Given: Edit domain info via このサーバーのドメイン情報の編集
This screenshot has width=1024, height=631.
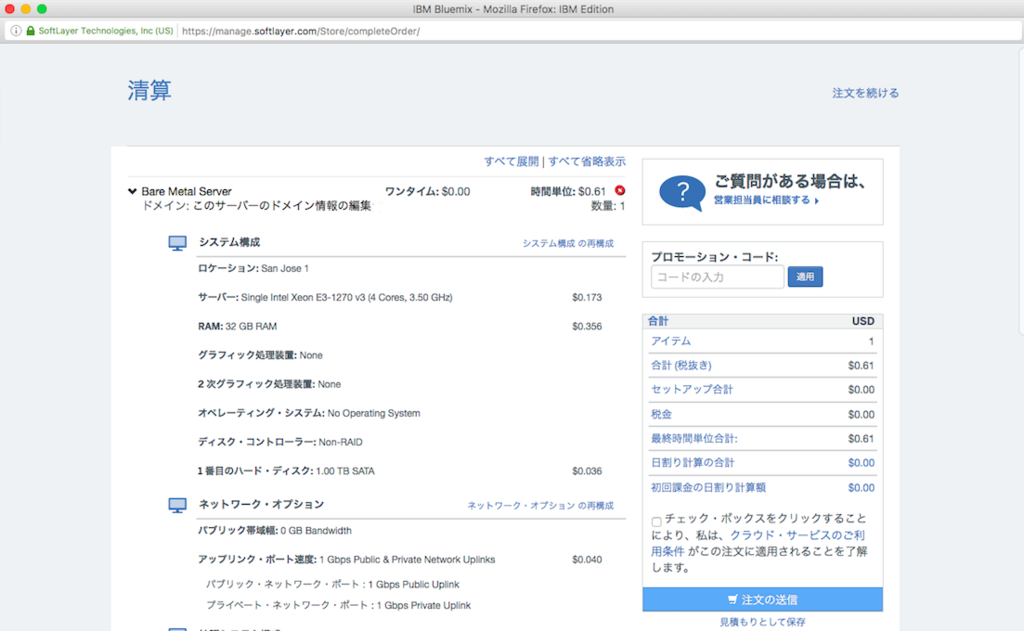Looking at the screenshot, I should (x=281, y=206).
